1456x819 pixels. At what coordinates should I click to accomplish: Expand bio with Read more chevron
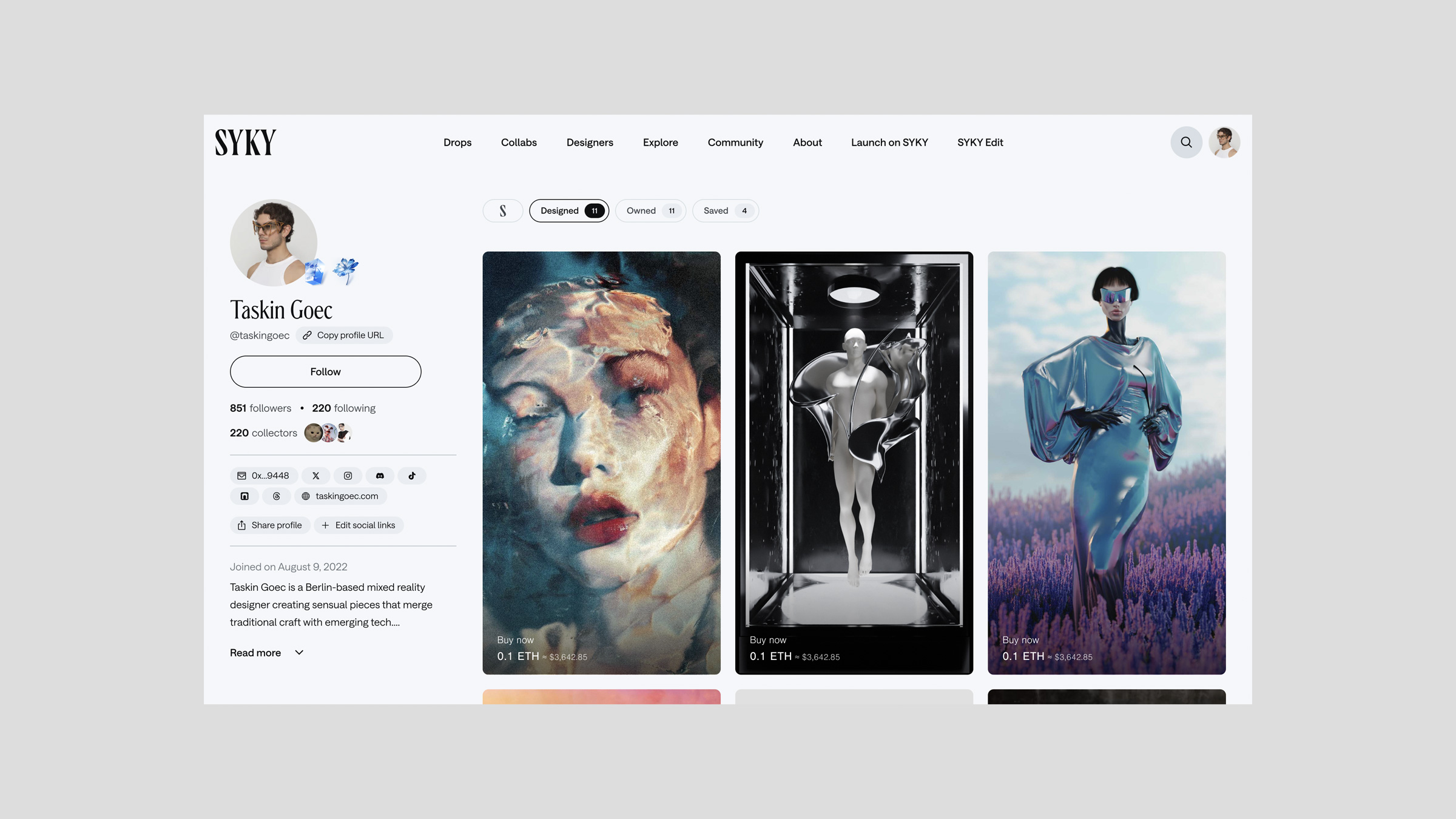pos(299,653)
